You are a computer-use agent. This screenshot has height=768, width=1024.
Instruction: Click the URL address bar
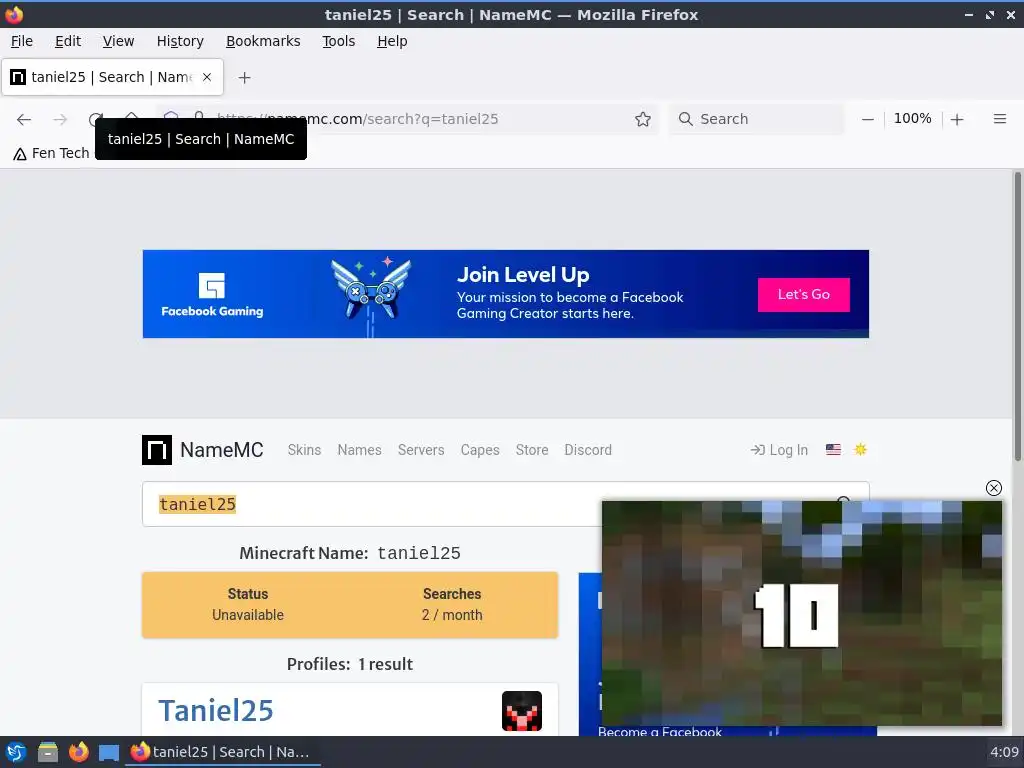click(x=408, y=119)
